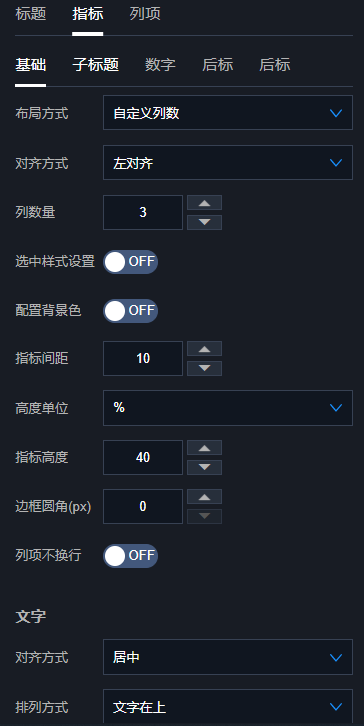The image size is (364, 726).
Task: Decrease 列数量 with the down arrow
Action: pos(204,222)
